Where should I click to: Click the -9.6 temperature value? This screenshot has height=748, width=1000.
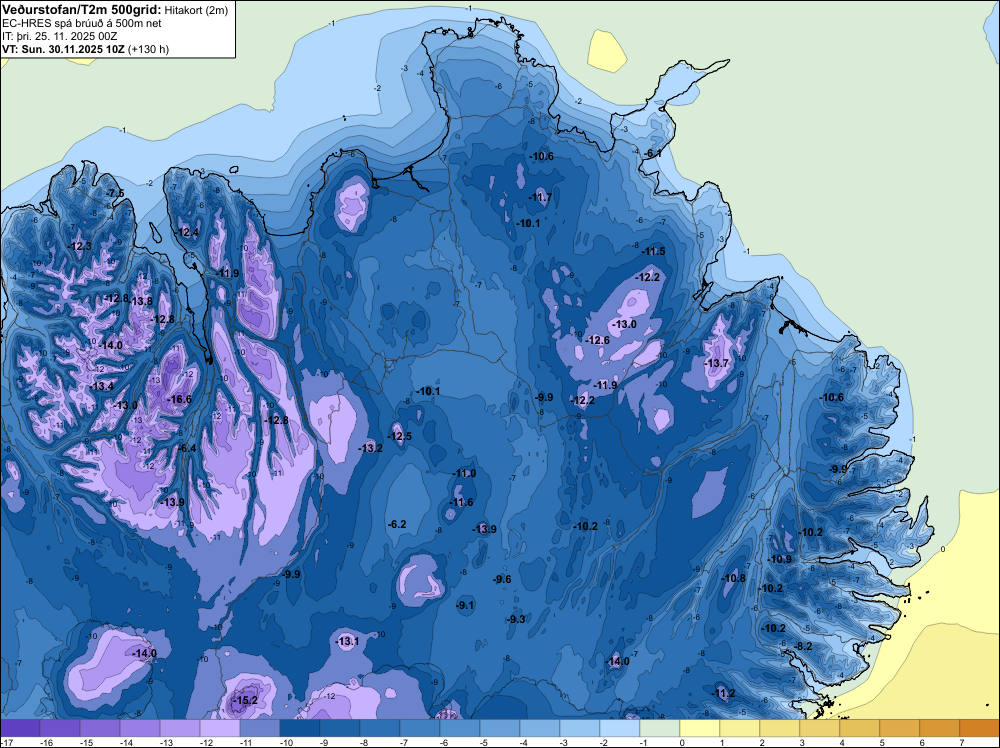click(502, 579)
